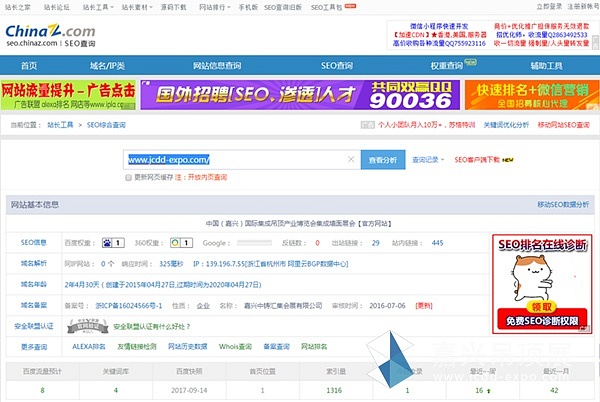Image resolution: width=600 pixels, height=402 pixels.
Task: Click the 备案查询 link
Action: pos(276,347)
